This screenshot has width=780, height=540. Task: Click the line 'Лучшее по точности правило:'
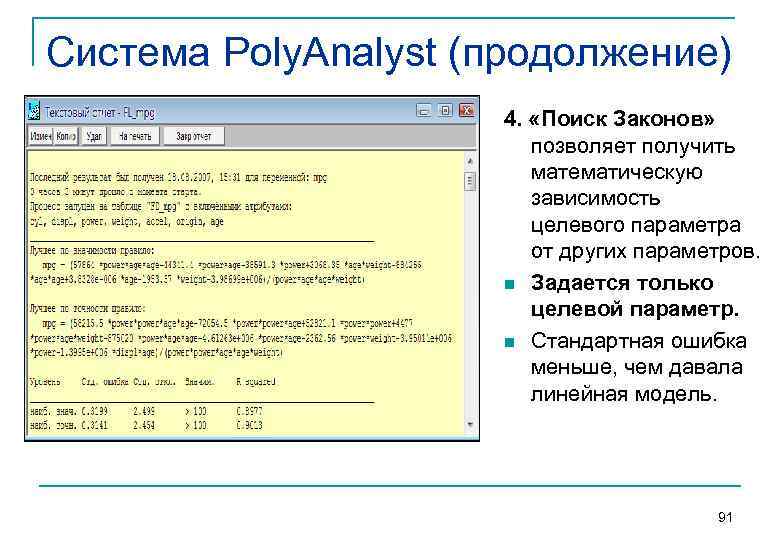(x=88, y=308)
